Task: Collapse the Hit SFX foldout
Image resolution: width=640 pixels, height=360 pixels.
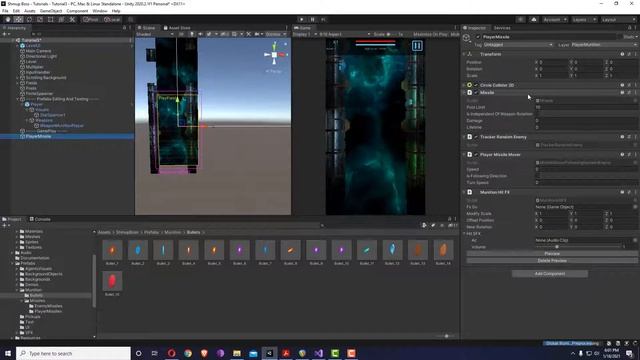Action: coord(464,234)
